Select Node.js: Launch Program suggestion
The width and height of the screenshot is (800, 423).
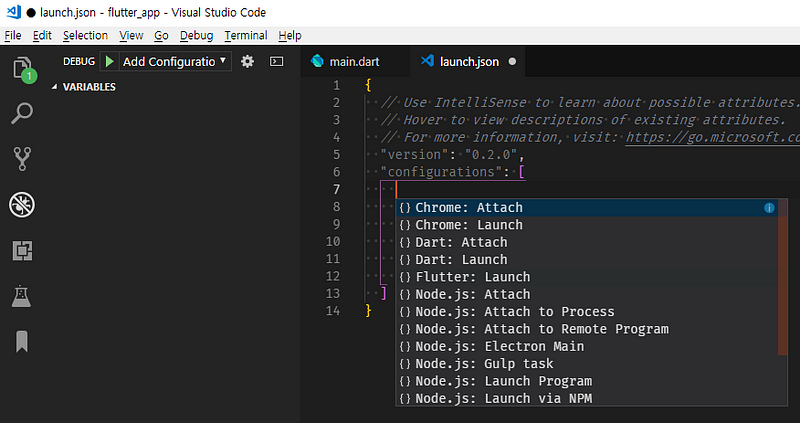(587, 381)
